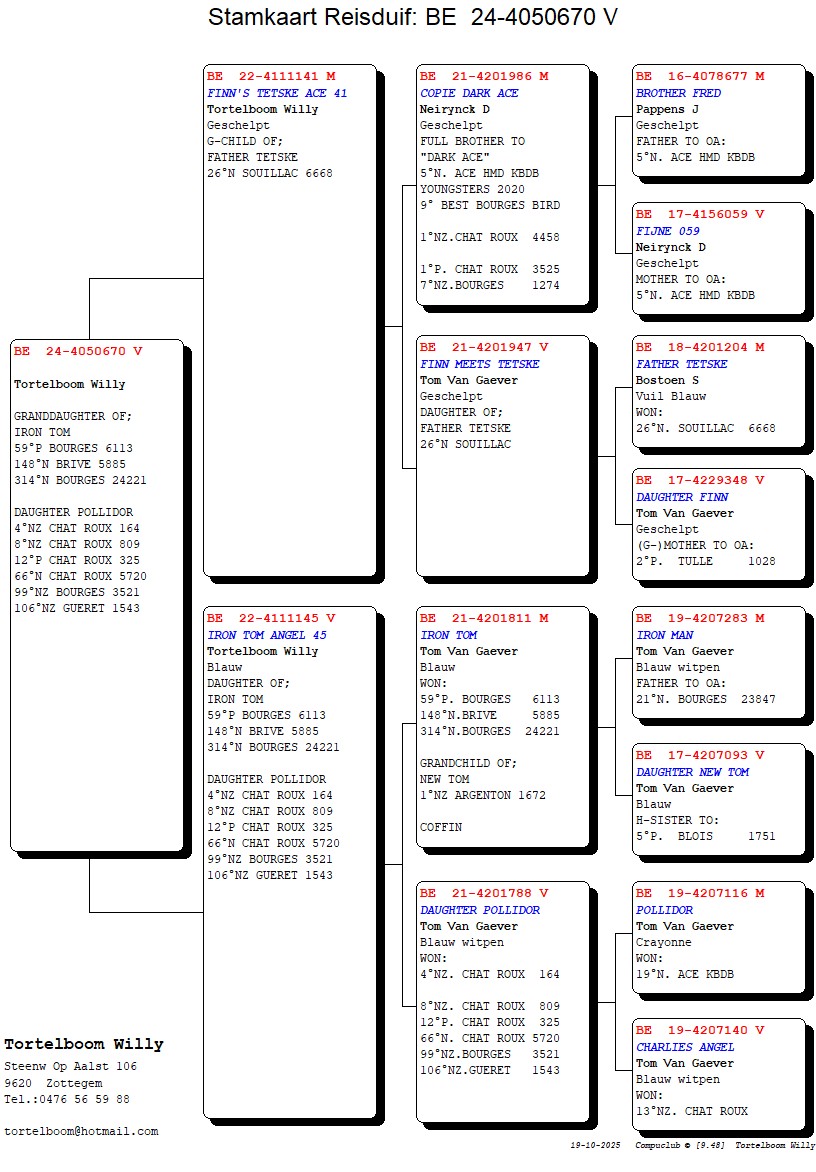Screen dimensions: 816x1172
Task: Click ring number BE 16-4078677 M
Action: click(x=700, y=77)
